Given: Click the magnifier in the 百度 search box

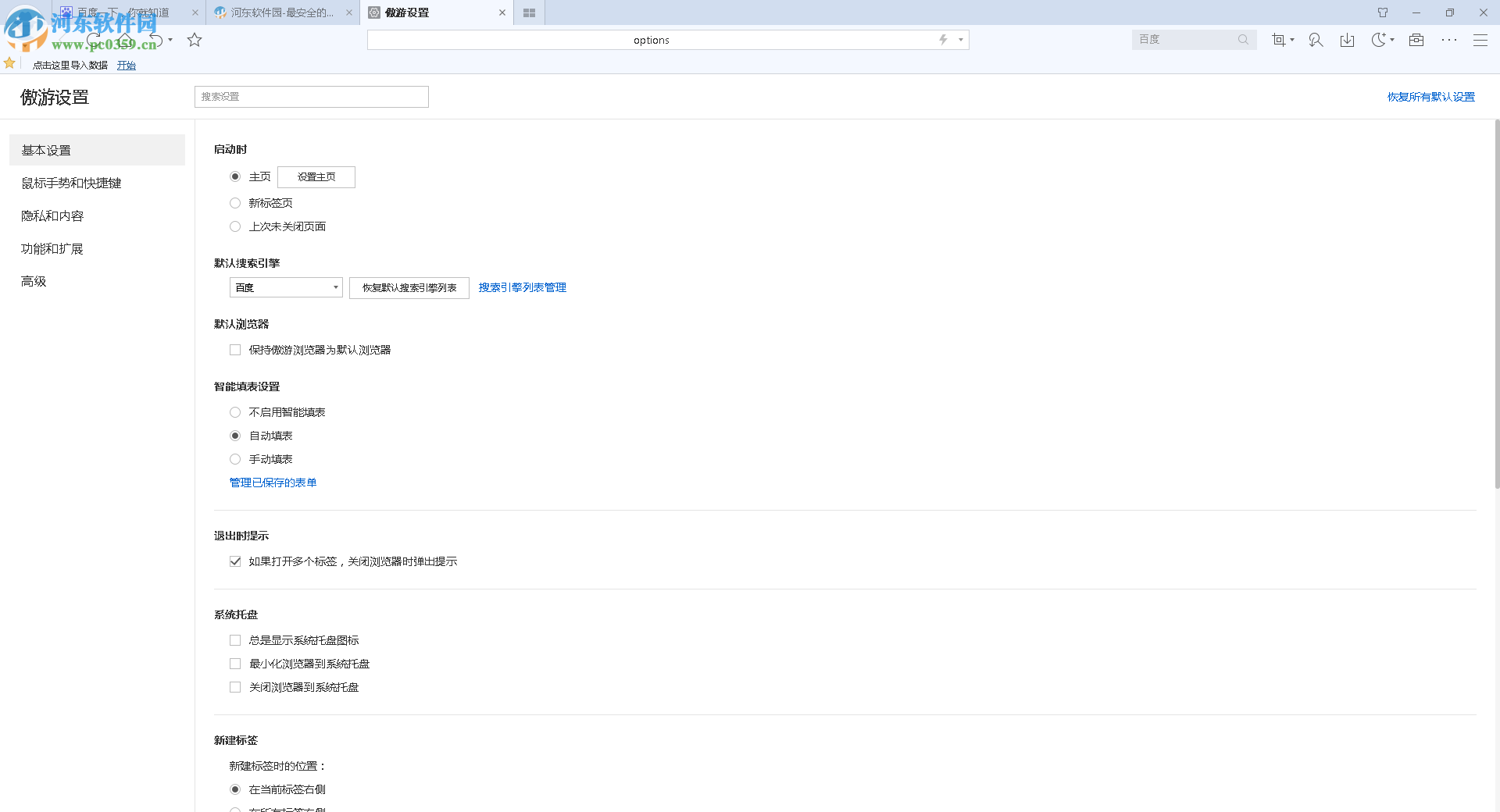Looking at the screenshot, I should [x=1243, y=40].
